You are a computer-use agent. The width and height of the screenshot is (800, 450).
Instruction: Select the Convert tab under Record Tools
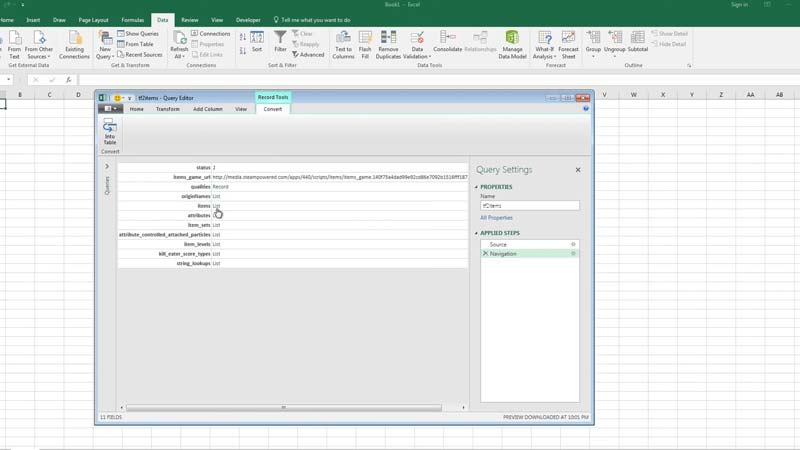[272, 109]
